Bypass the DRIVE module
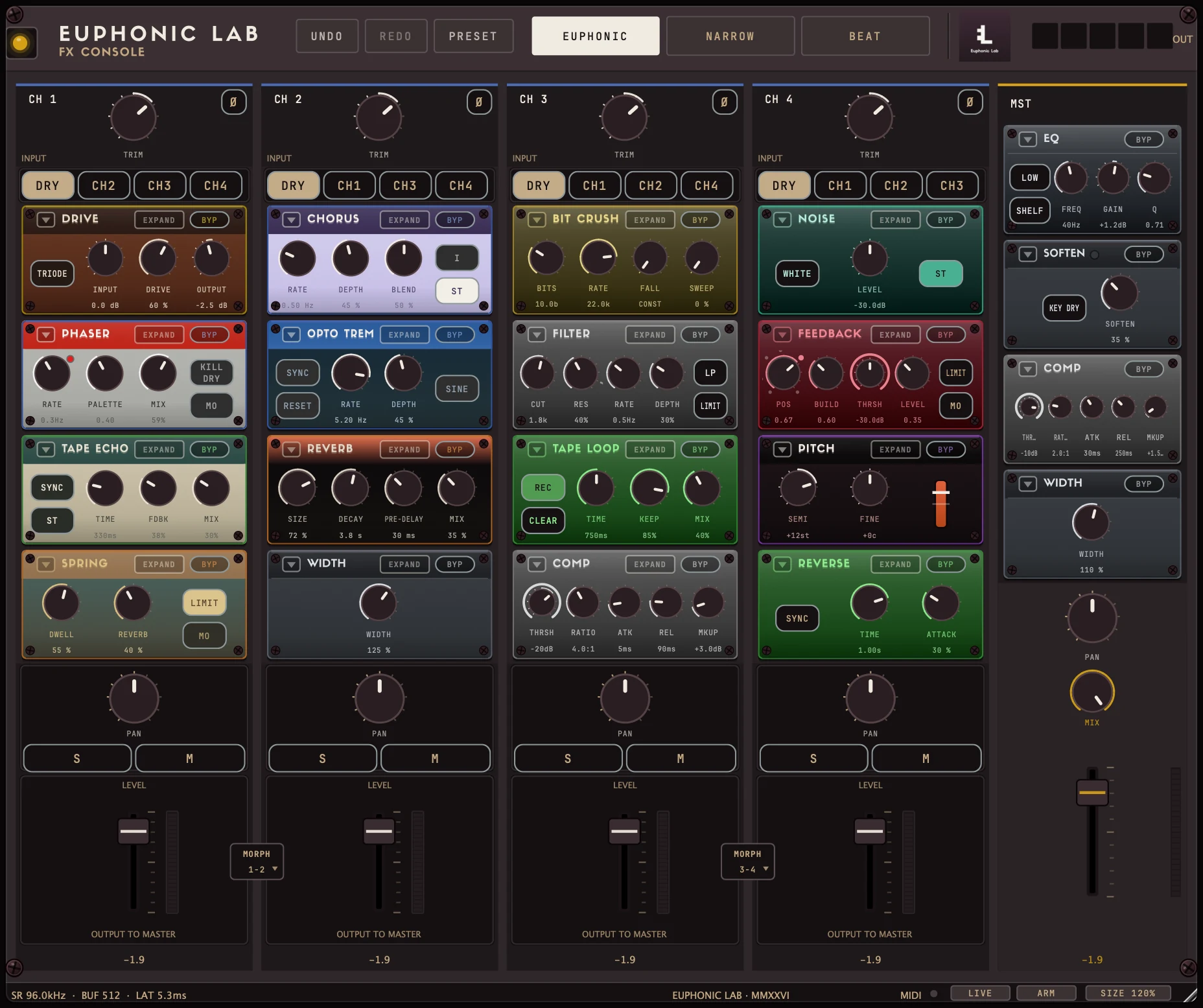 click(209, 220)
